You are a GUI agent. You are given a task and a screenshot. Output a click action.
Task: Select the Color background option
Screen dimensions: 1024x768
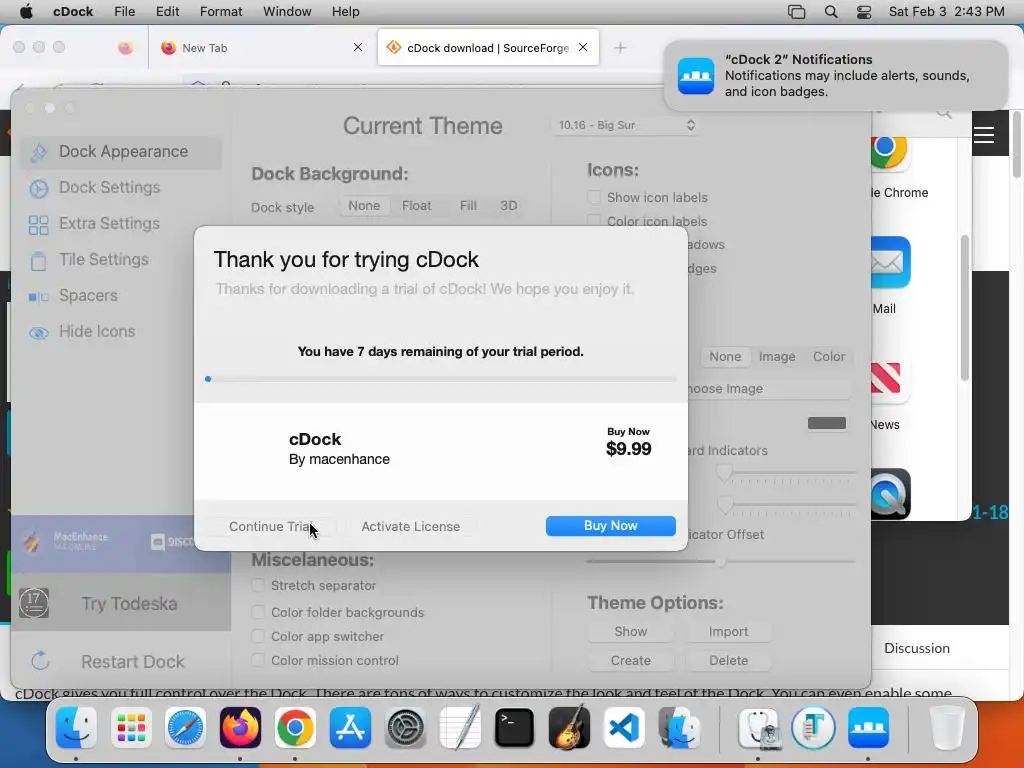(x=829, y=357)
